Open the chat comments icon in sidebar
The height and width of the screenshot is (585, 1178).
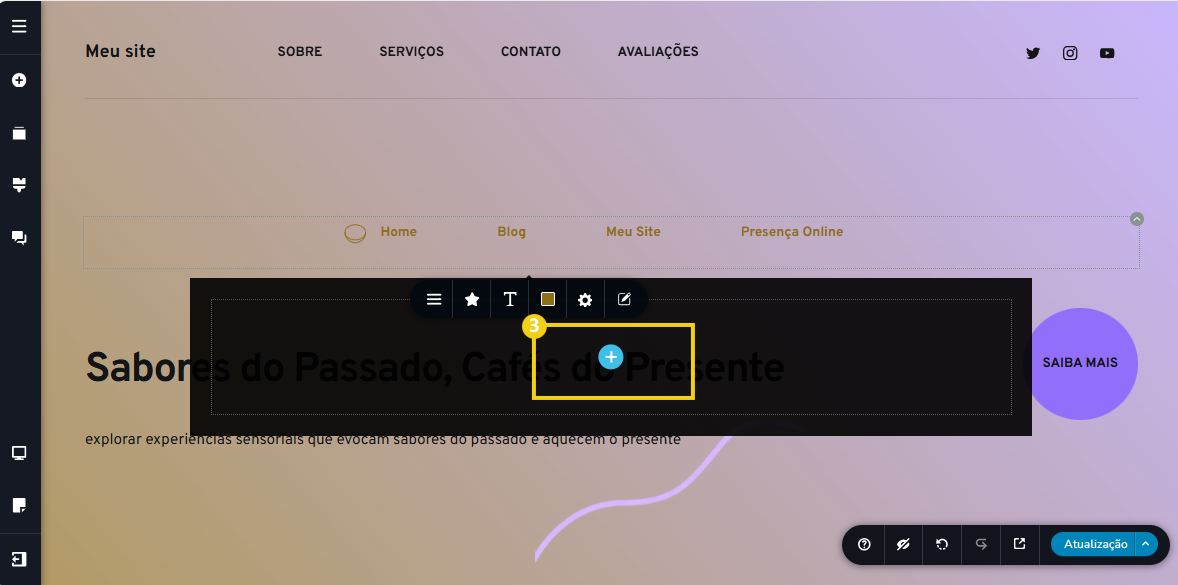click(19, 237)
